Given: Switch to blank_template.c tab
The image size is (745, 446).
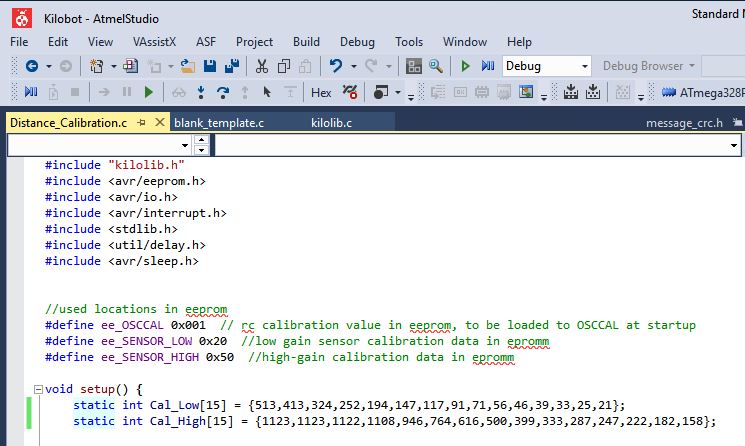Looking at the screenshot, I should 219,123.
